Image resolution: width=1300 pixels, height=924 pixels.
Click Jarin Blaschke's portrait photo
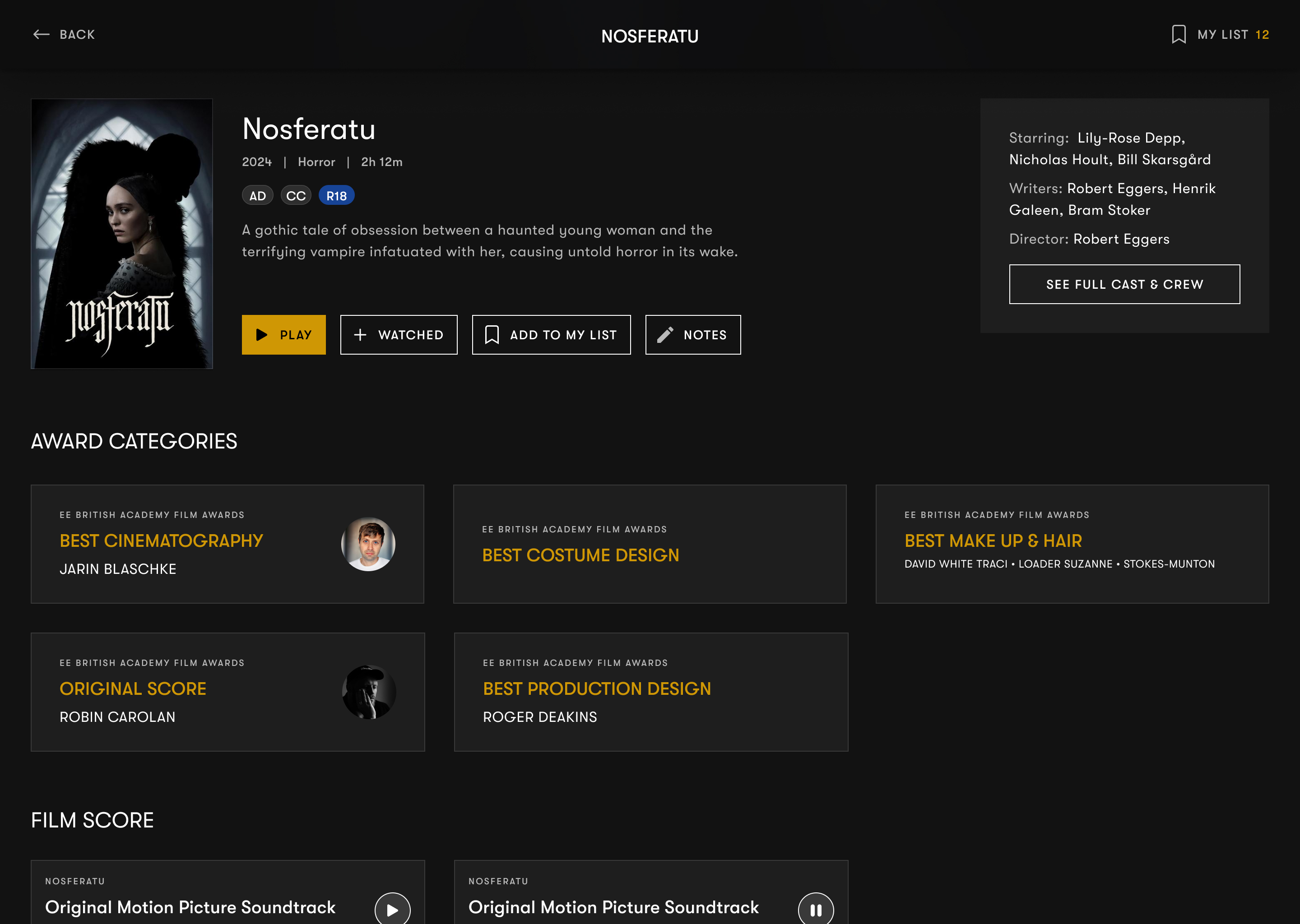coord(368,544)
